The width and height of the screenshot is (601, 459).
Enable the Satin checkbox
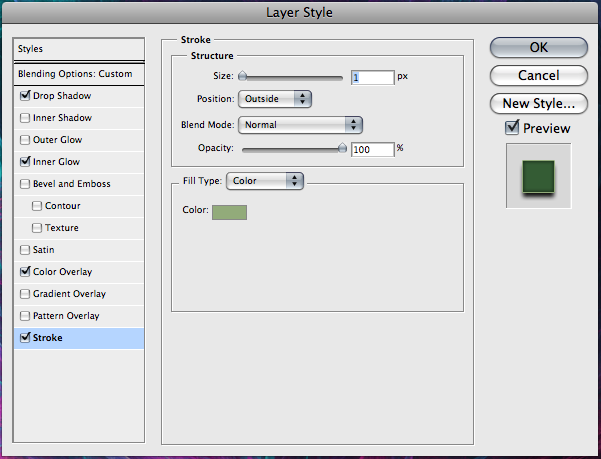25,250
